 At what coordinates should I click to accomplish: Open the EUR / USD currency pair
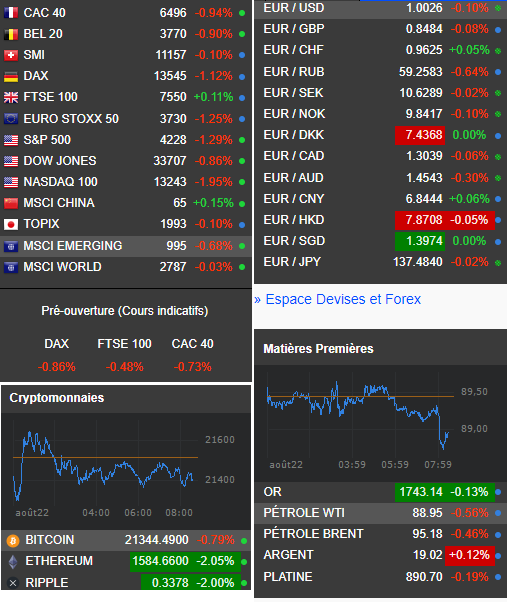(x=294, y=8)
